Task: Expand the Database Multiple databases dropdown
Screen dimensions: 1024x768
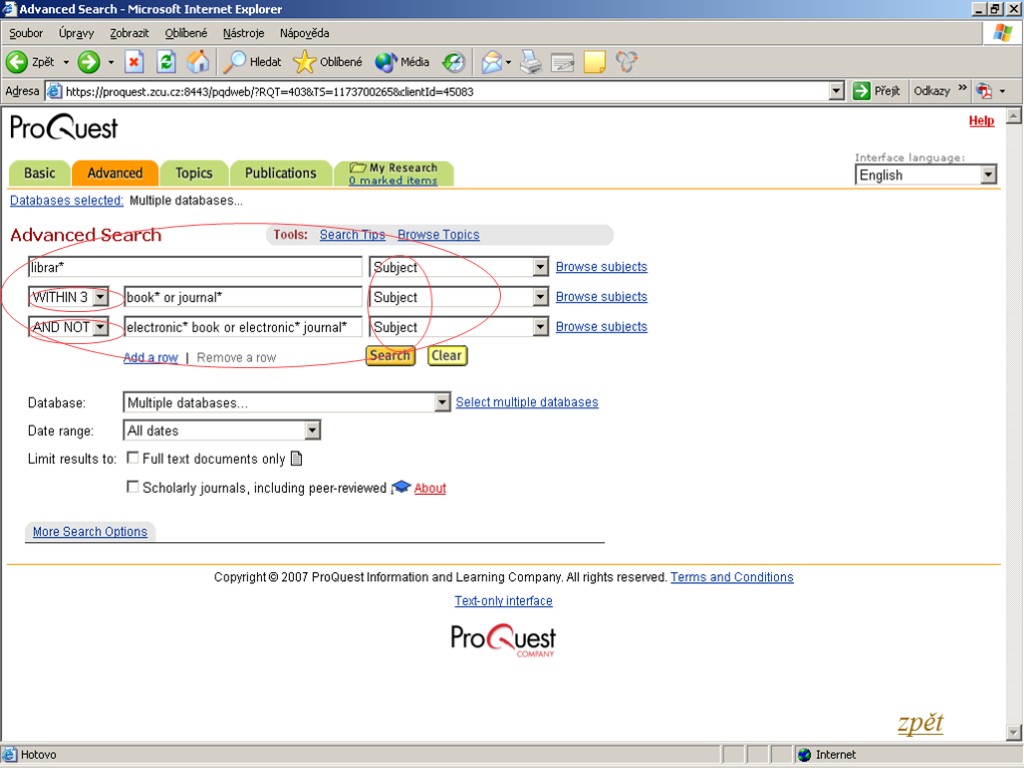Action: pos(442,402)
